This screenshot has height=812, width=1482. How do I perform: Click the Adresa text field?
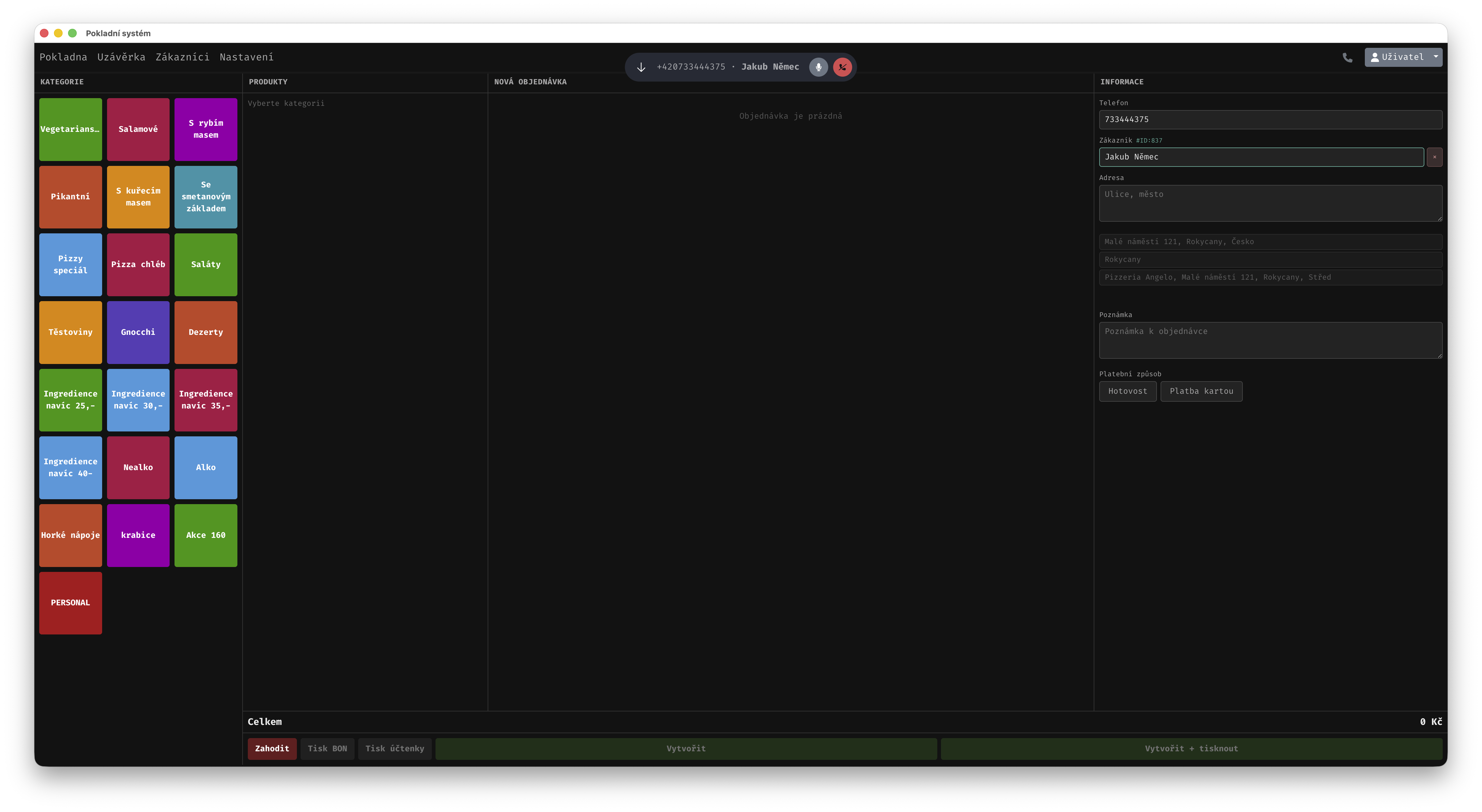coord(1270,202)
